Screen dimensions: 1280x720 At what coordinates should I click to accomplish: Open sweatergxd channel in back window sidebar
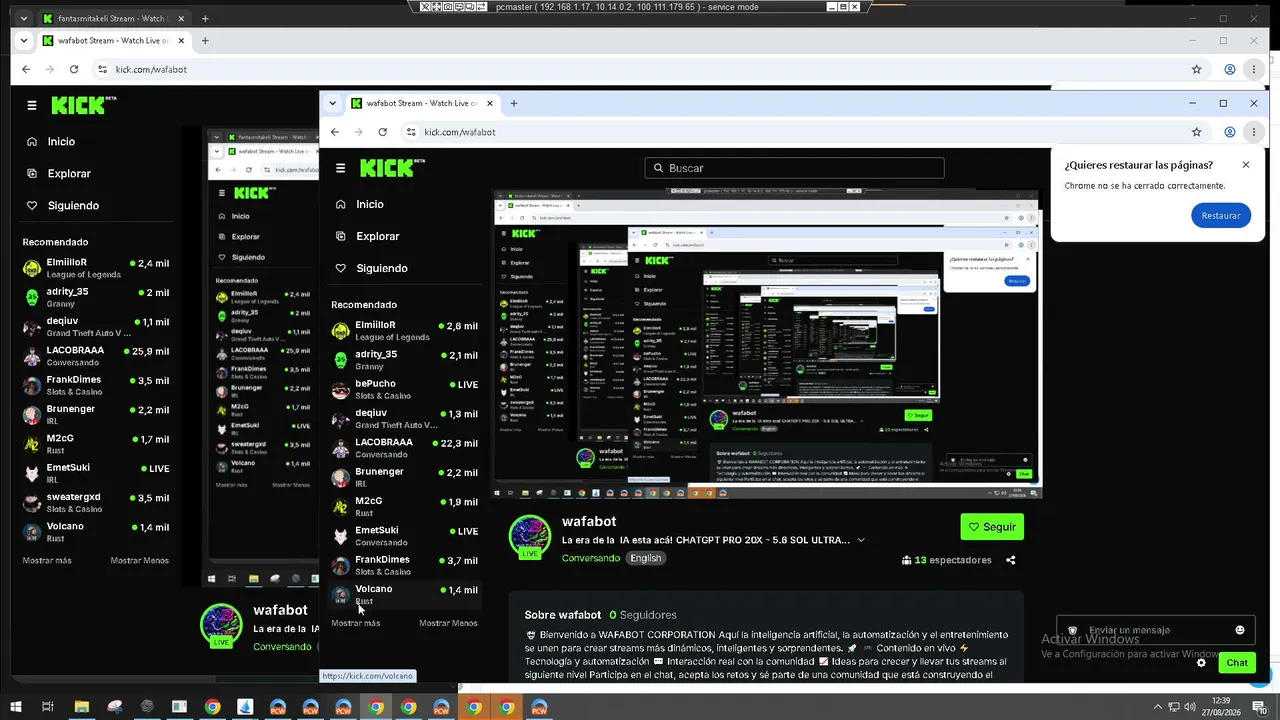point(96,502)
